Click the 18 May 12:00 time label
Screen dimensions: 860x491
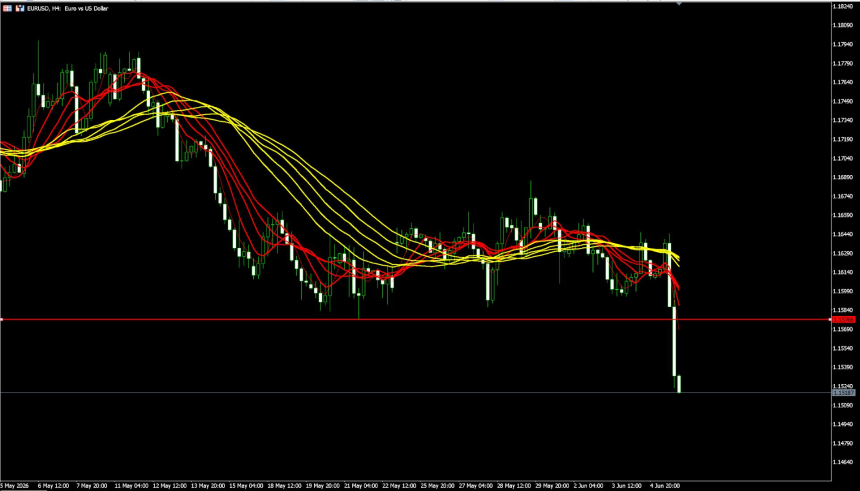coord(284,486)
